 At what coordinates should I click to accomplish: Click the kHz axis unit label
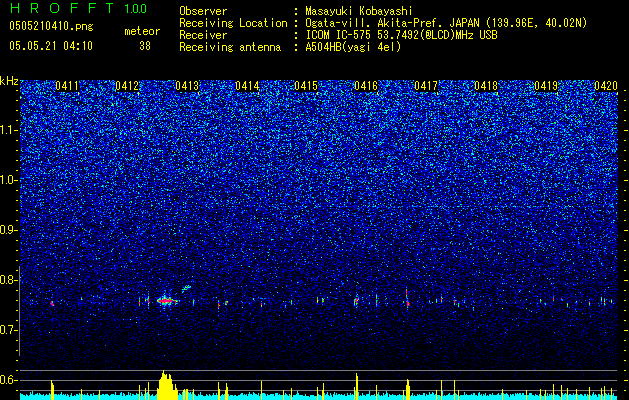click(9, 81)
